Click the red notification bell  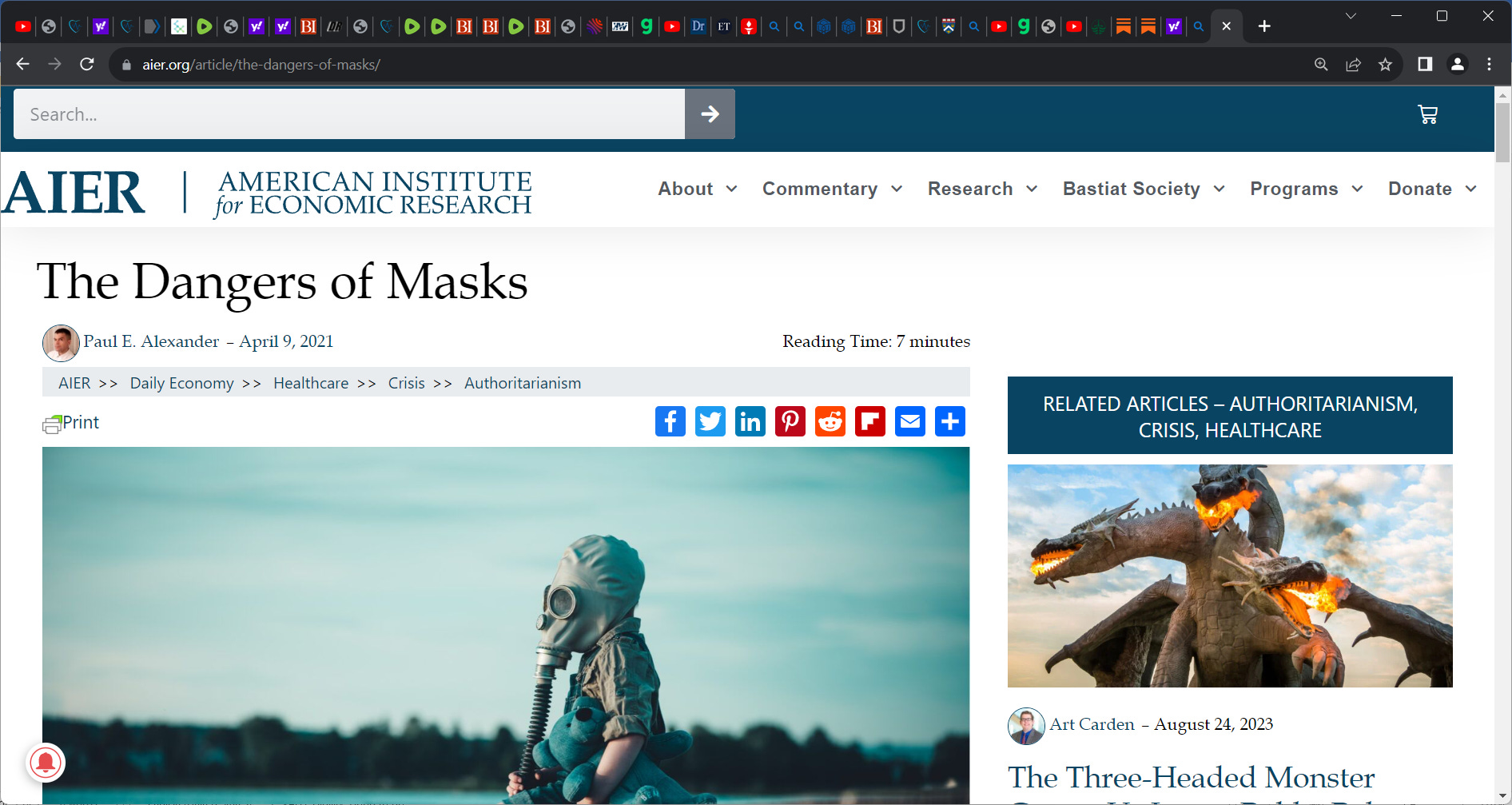click(x=46, y=762)
